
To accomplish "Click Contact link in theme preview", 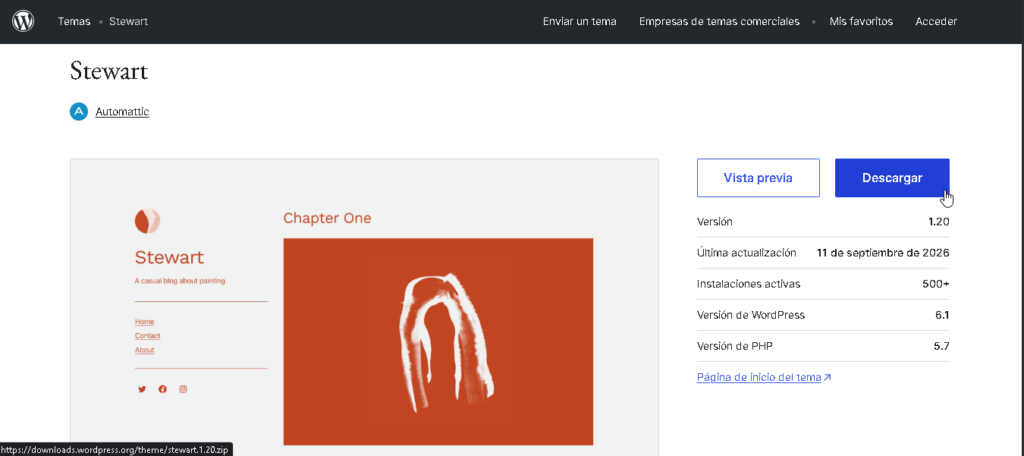I will [x=148, y=336].
